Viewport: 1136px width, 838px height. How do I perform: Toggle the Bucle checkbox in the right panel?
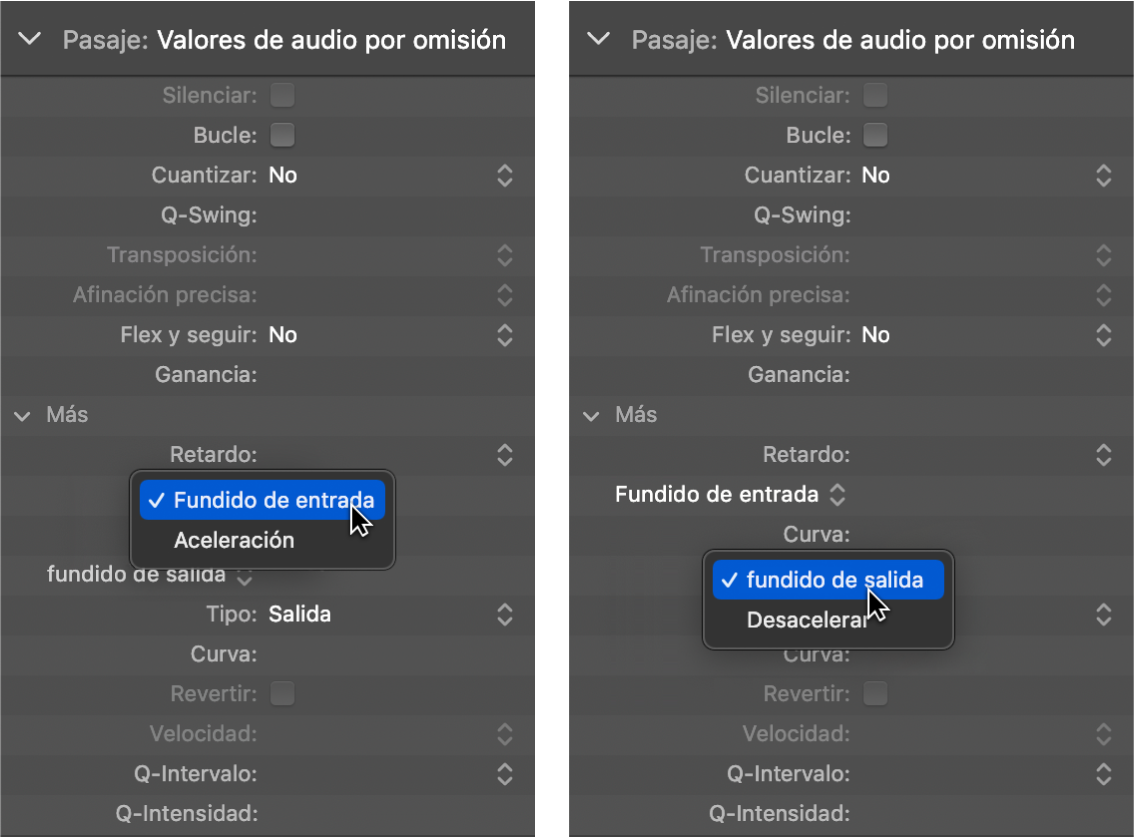pyautogui.click(x=876, y=135)
